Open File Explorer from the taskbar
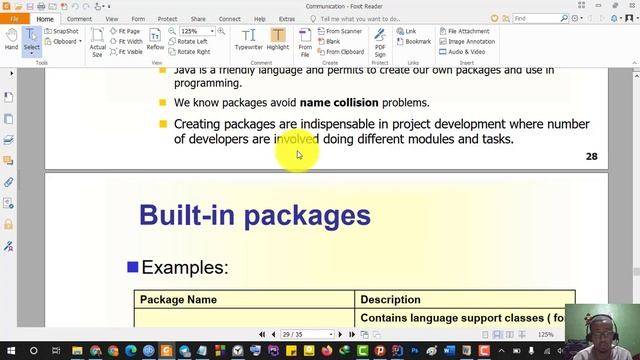The height and width of the screenshot is (360, 640). coord(77,351)
